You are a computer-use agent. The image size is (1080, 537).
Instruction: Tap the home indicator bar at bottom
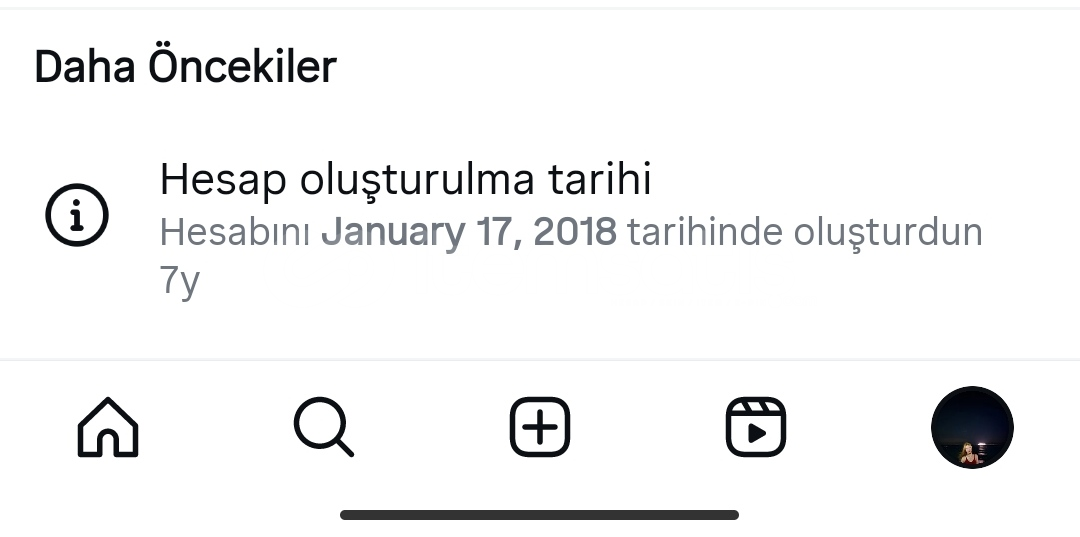coord(540,515)
